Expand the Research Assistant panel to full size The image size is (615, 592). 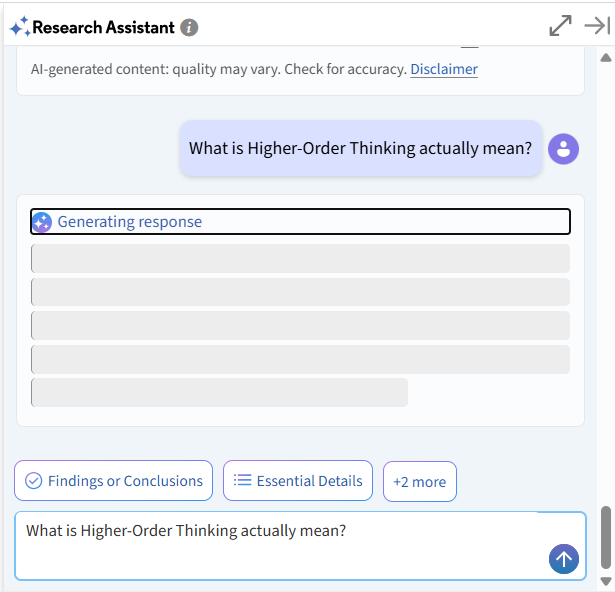pyautogui.click(x=560, y=26)
